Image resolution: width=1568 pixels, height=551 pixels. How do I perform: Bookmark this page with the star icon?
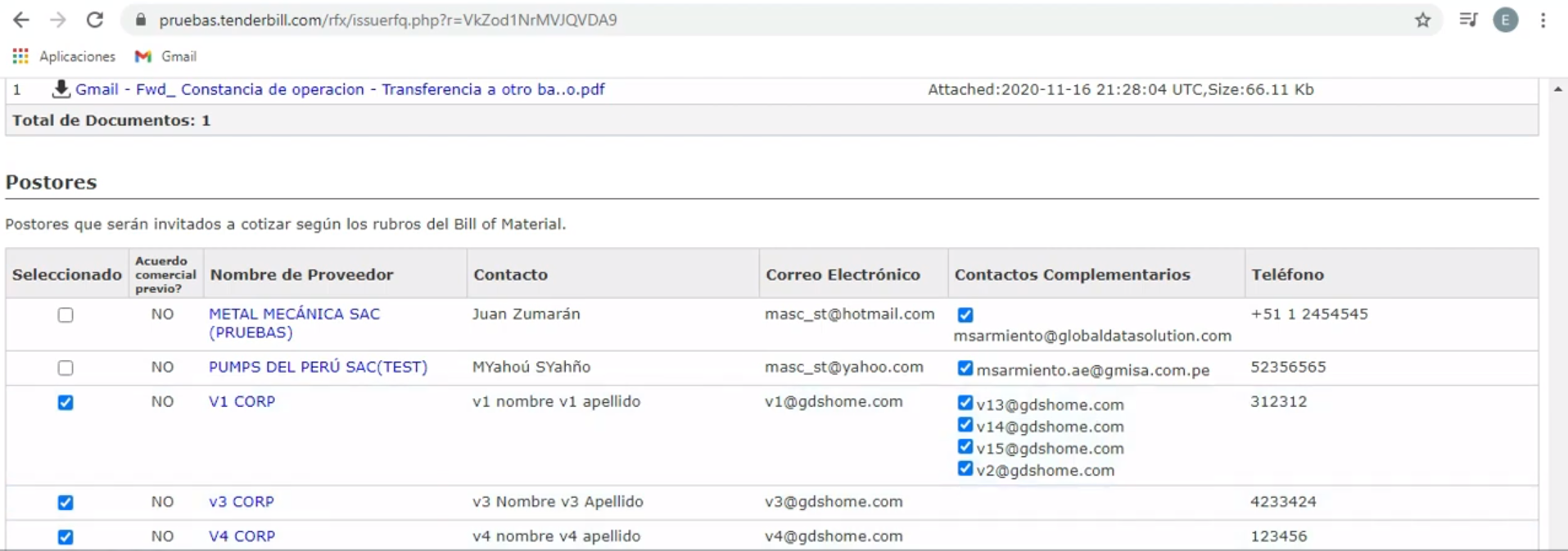point(1423,20)
